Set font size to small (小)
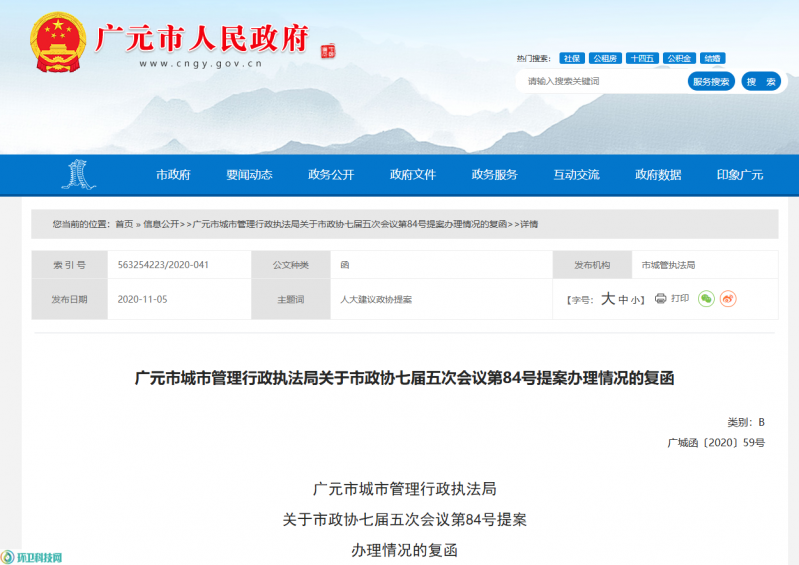Image resolution: width=799 pixels, height=565 pixels. [x=636, y=300]
